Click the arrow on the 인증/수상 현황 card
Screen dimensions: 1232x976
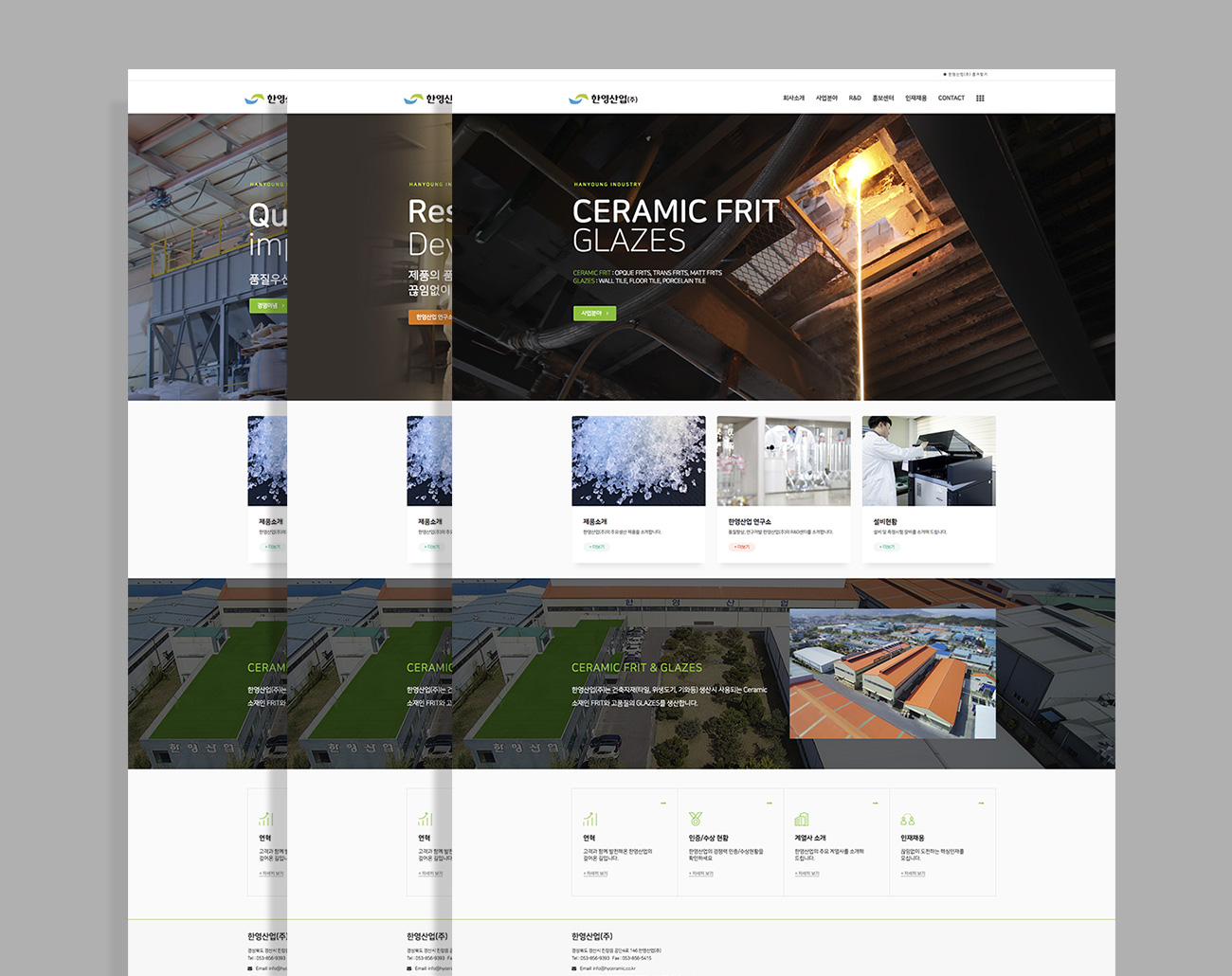(x=770, y=804)
